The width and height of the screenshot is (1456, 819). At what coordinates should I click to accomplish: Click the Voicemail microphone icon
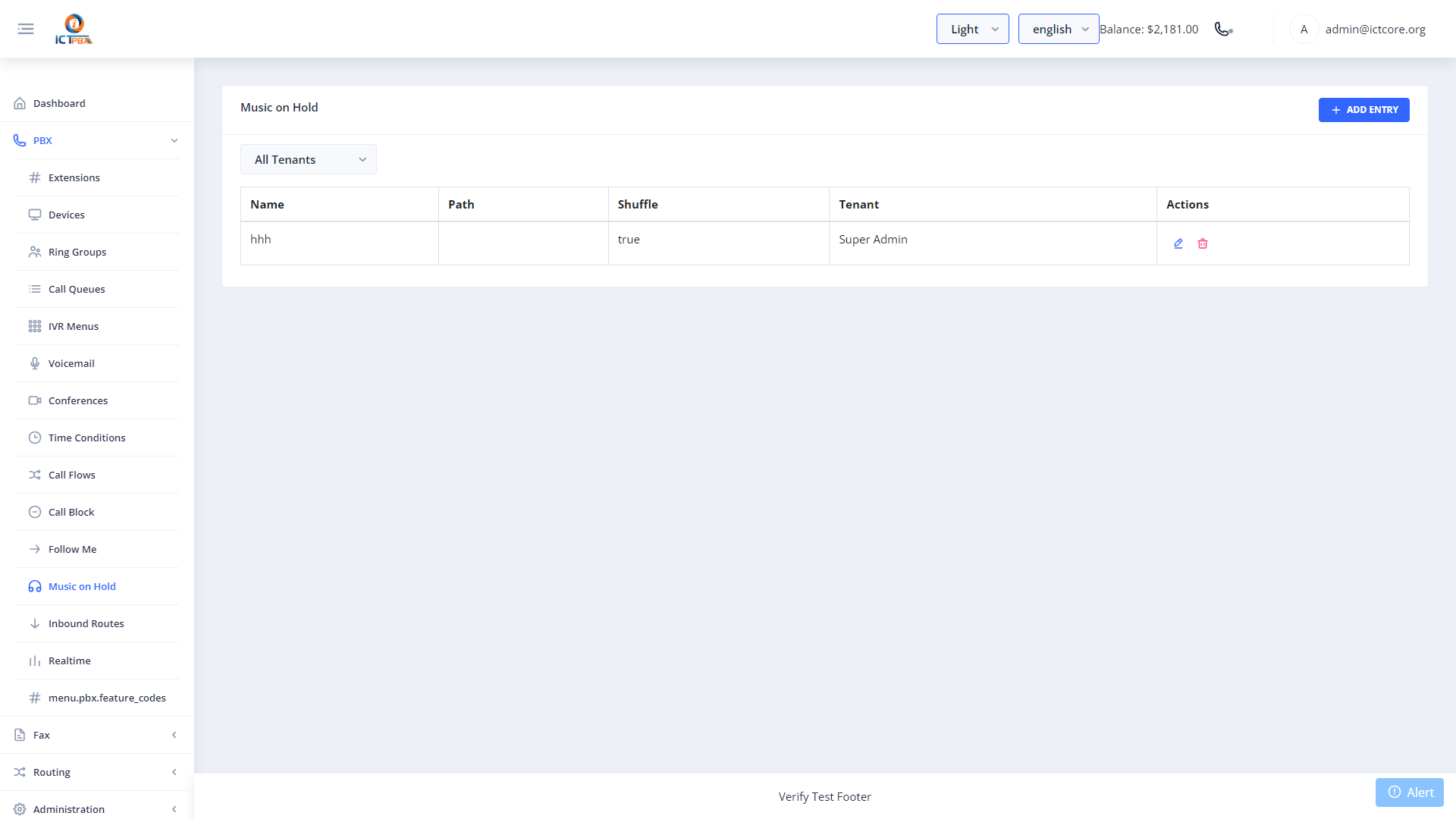pyautogui.click(x=35, y=363)
